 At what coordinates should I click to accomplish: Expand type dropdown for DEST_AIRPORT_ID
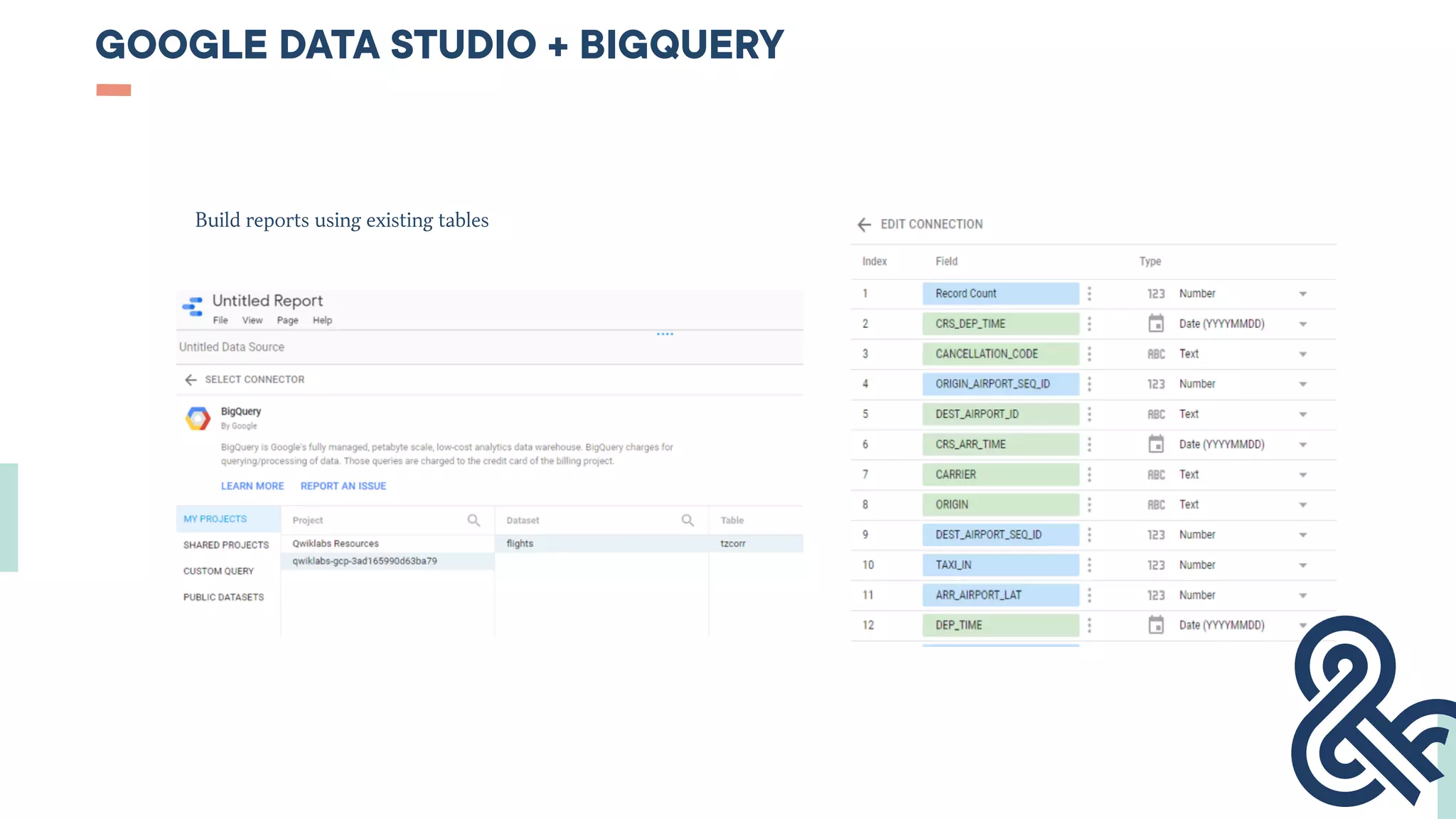[1302, 414]
